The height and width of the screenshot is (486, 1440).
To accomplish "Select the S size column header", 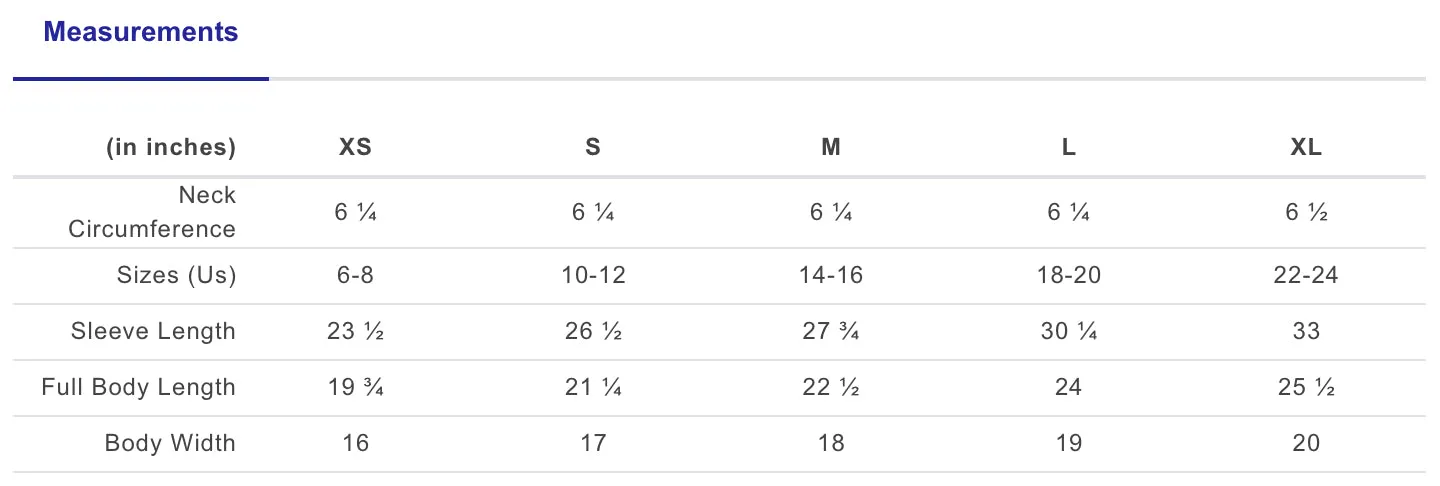I will [x=593, y=147].
